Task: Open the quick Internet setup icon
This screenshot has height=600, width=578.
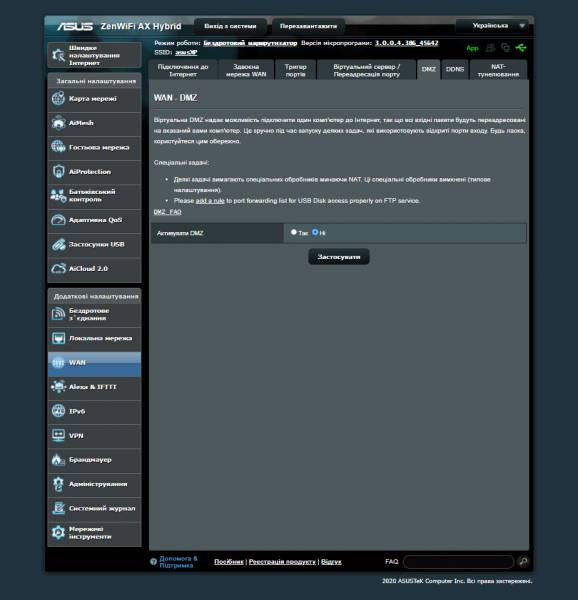Action: click(x=58, y=55)
